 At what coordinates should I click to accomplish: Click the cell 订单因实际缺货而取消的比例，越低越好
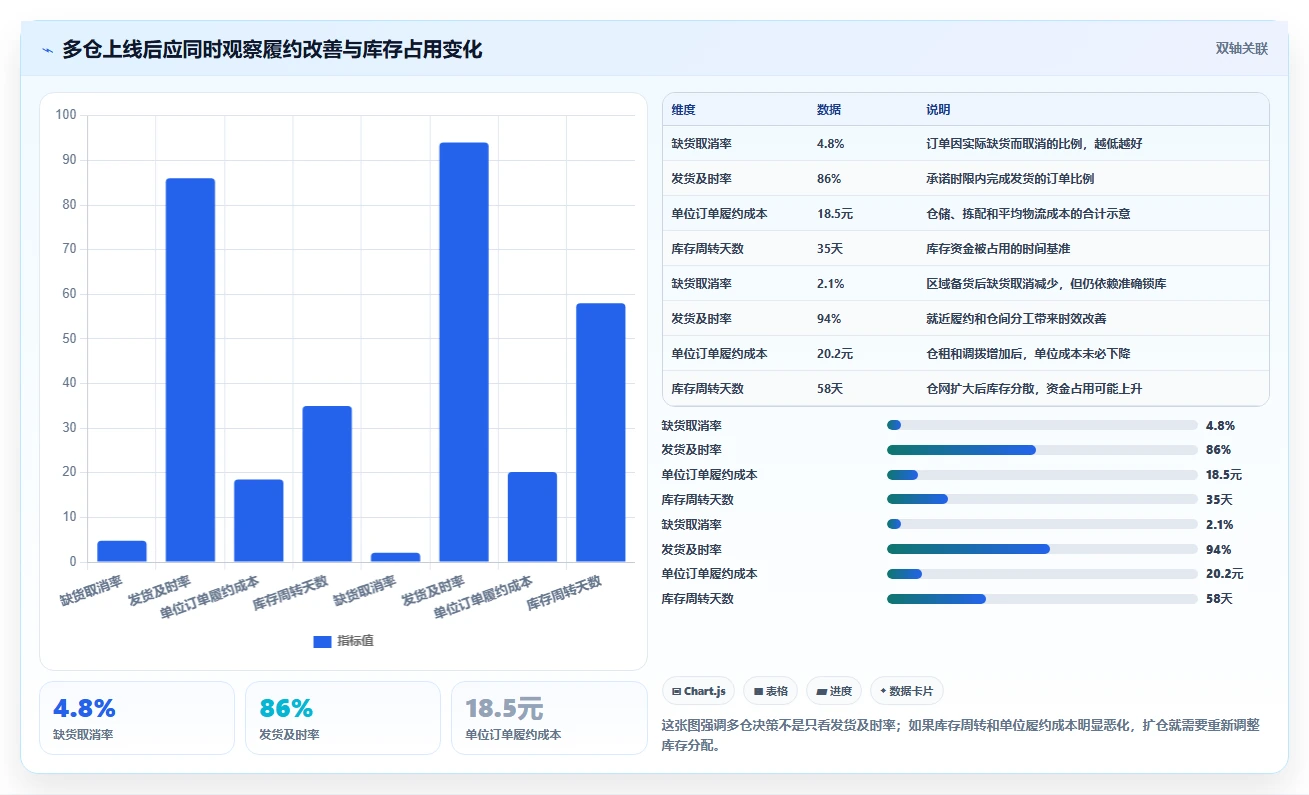click(x=1035, y=144)
